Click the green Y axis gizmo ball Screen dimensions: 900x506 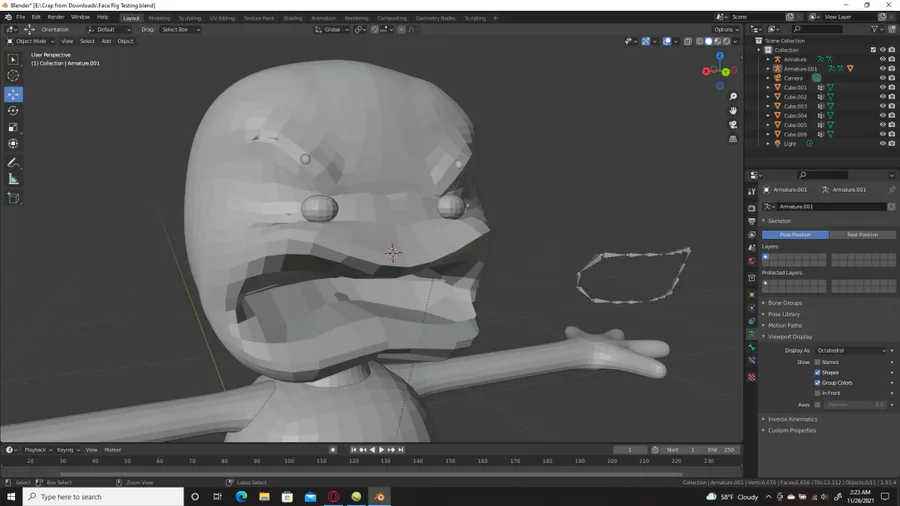(726, 72)
